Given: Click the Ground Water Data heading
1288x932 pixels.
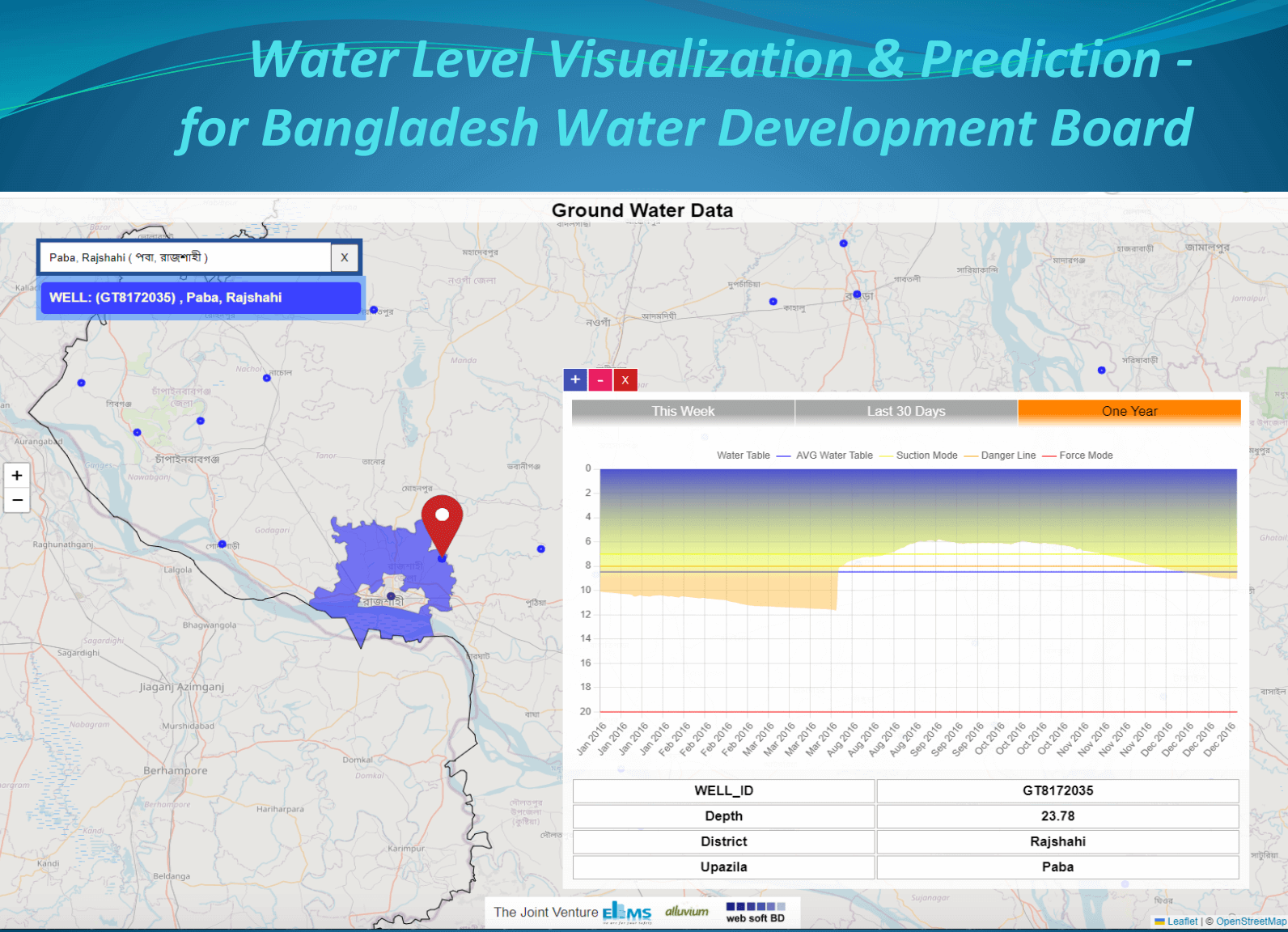Looking at the screenshot, I should pyautogui.click(x=642, y=210).
